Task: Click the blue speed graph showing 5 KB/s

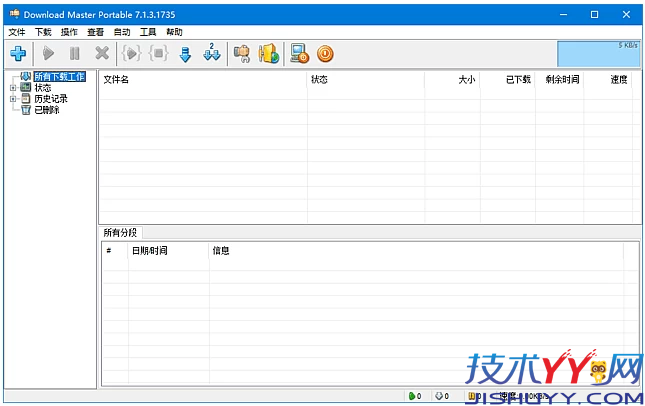Action: [x=599, y=53]
